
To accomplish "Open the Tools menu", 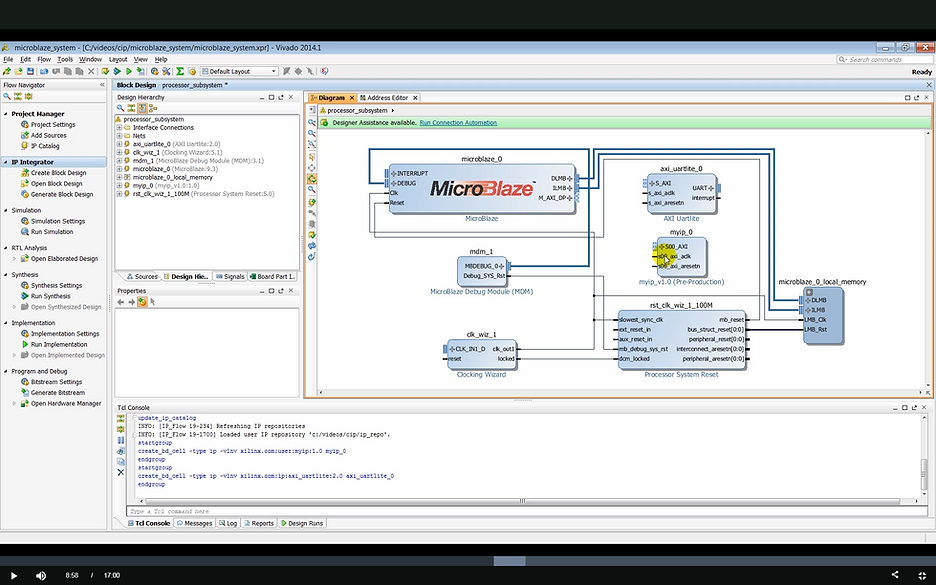I will (x=64, y=59).
